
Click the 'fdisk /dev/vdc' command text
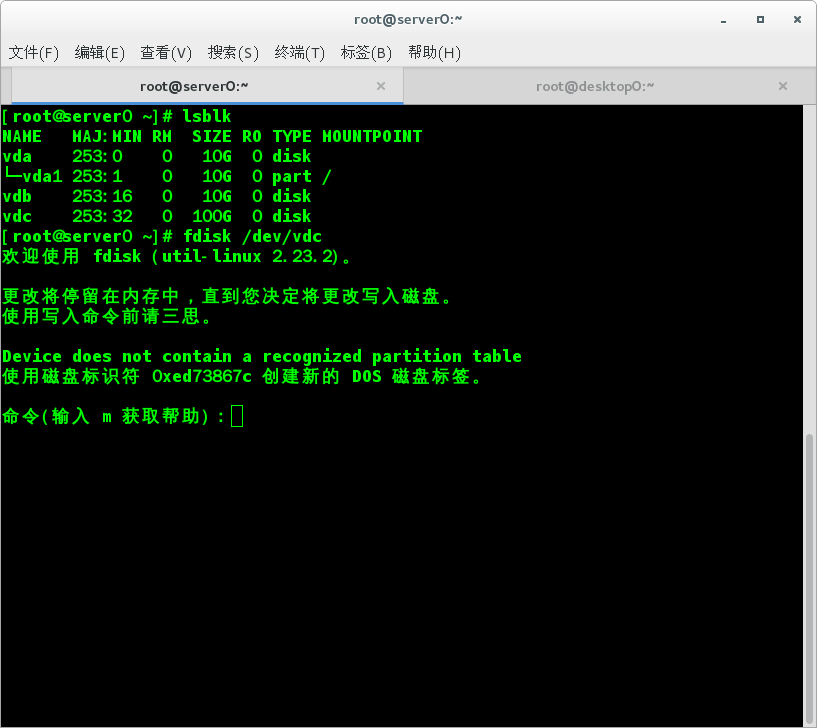[252, 237]
